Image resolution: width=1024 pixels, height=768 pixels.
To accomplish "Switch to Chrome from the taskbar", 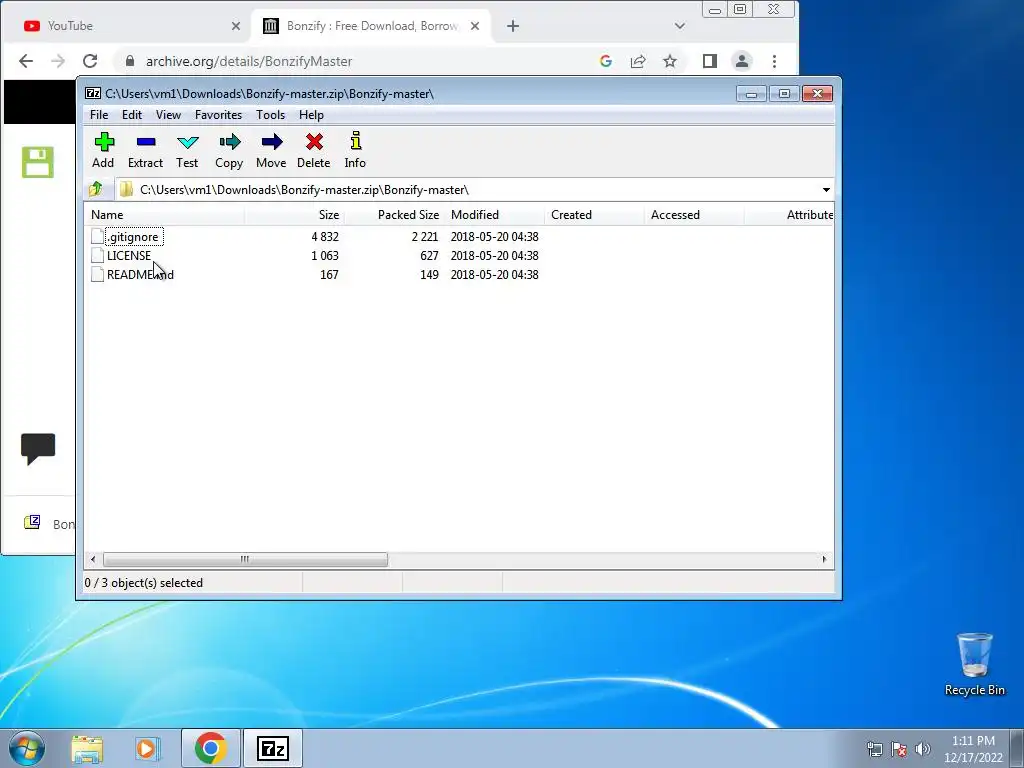I will [x=210, y=748].
